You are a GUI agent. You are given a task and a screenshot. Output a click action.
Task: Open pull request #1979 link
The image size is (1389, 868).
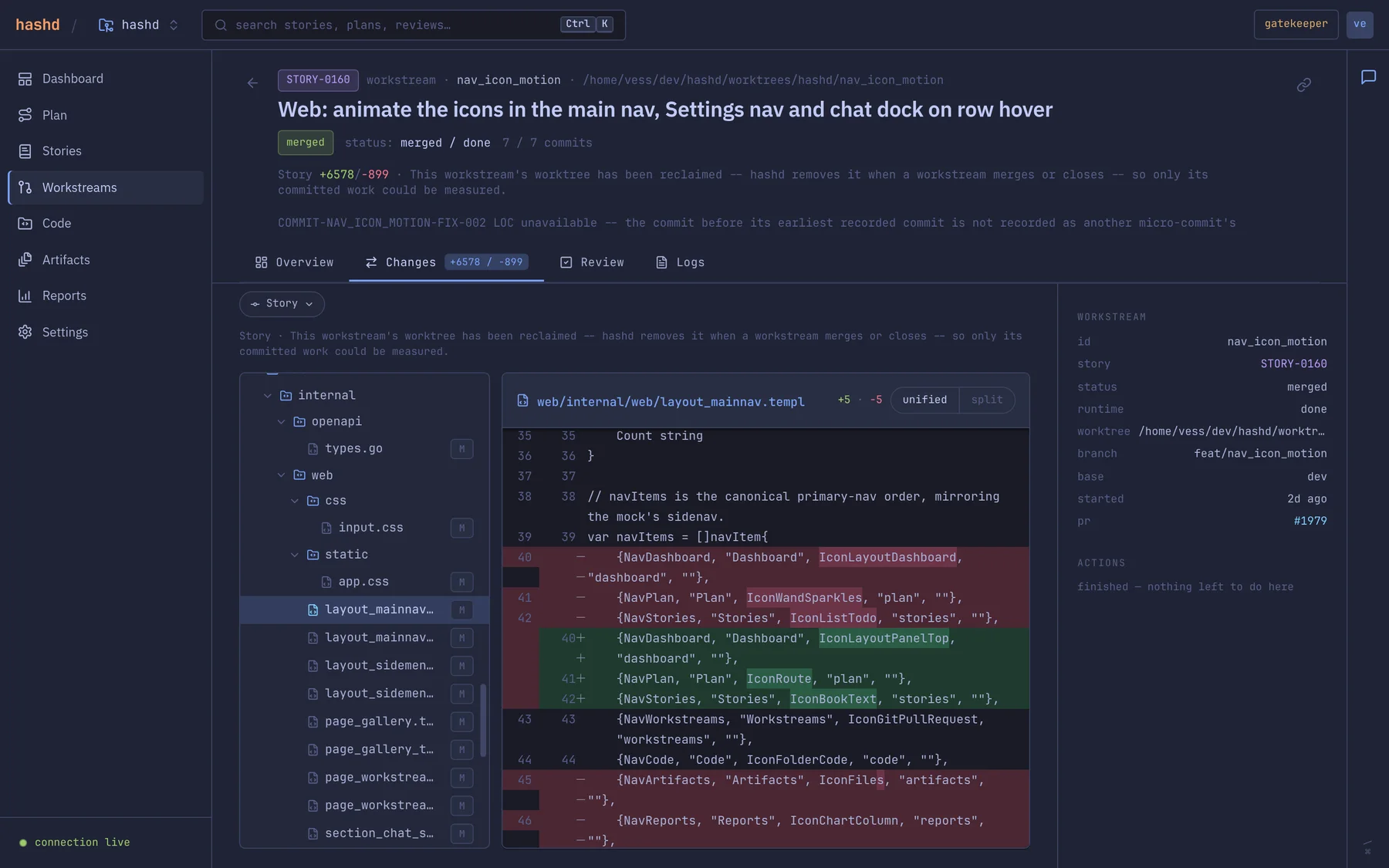pyautogui.click(x=1310, y=522)
